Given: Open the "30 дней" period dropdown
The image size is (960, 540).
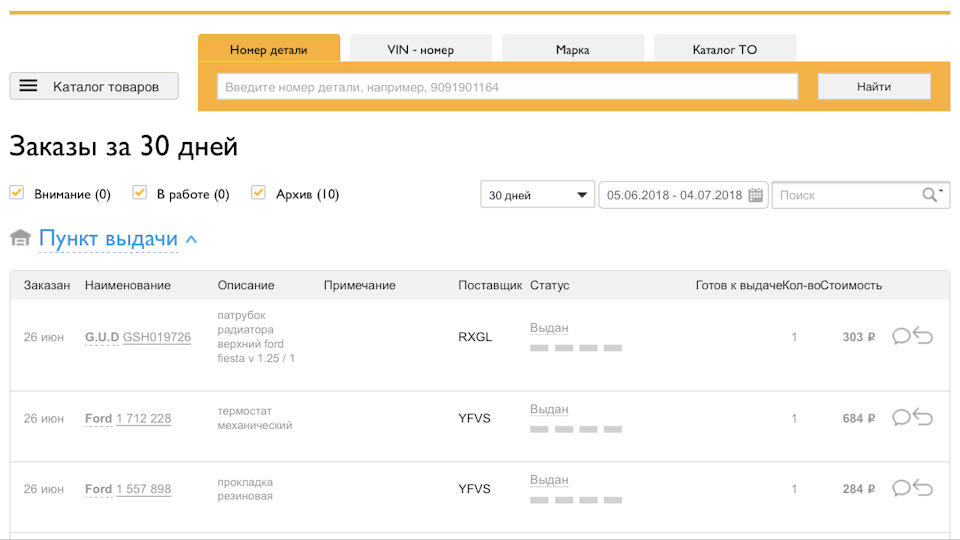Looking at the screenshot, I should point(537,195).
